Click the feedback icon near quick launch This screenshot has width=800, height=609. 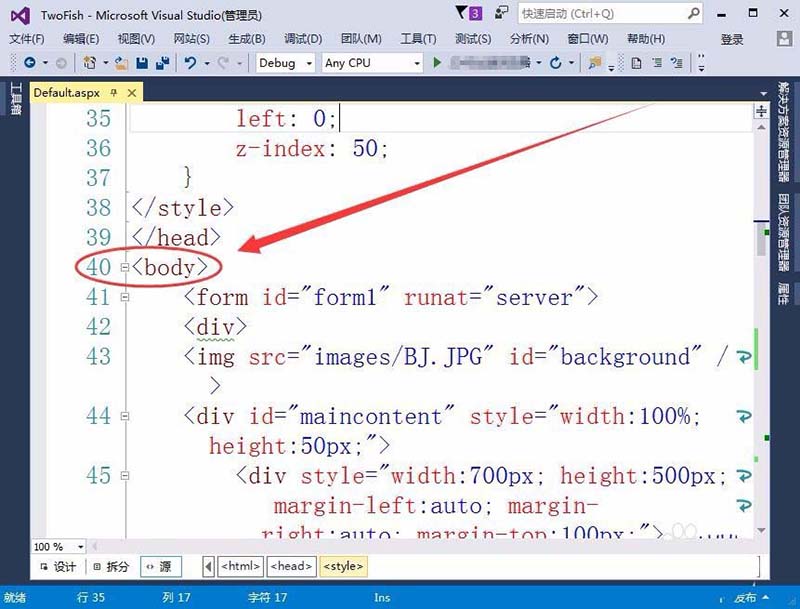tap(502, 13)
